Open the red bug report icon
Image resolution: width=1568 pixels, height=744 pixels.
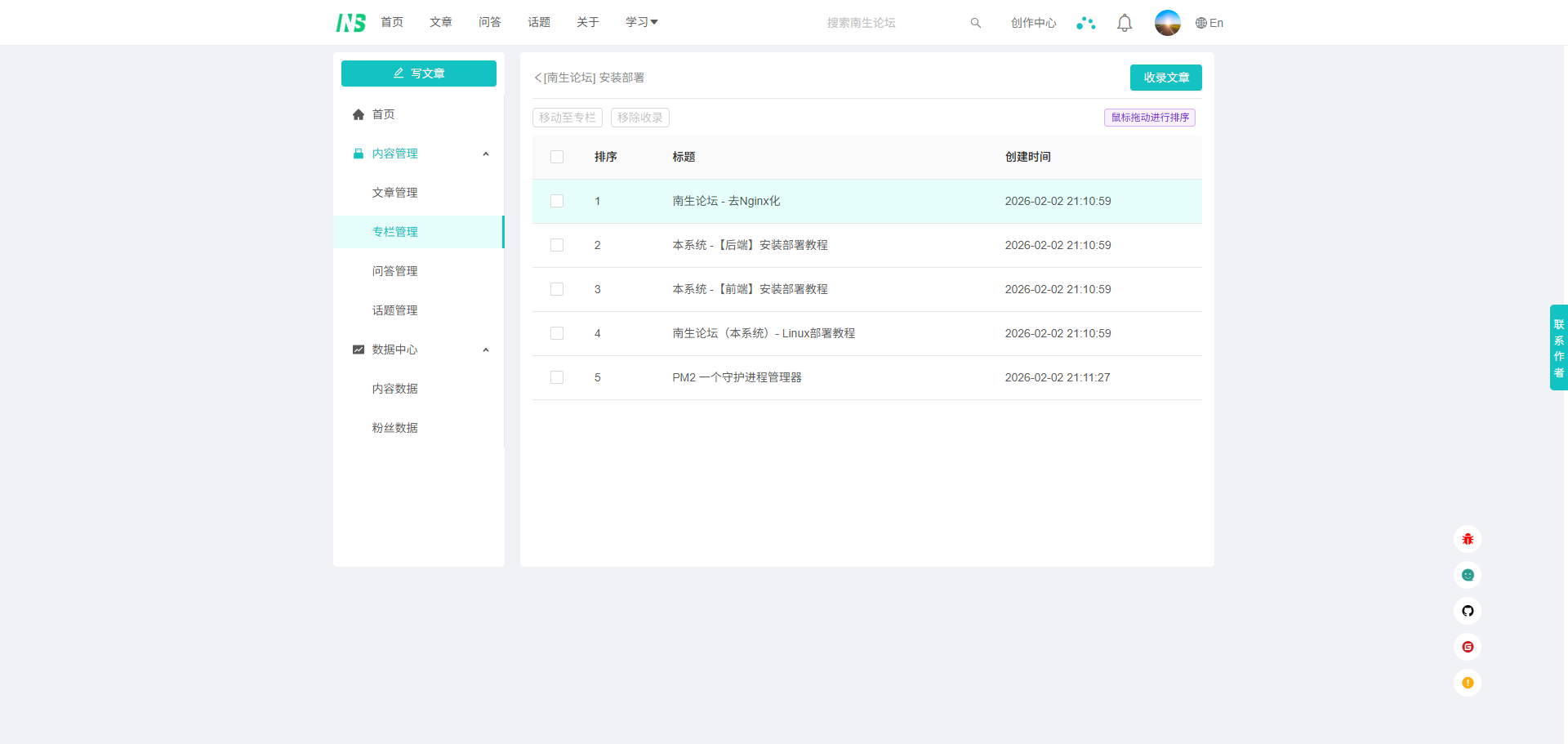click(x=1468, y=539)
